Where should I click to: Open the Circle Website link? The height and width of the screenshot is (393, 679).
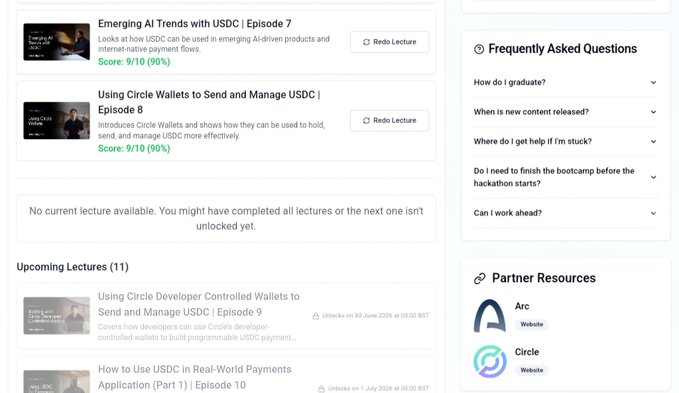point(532,370)
